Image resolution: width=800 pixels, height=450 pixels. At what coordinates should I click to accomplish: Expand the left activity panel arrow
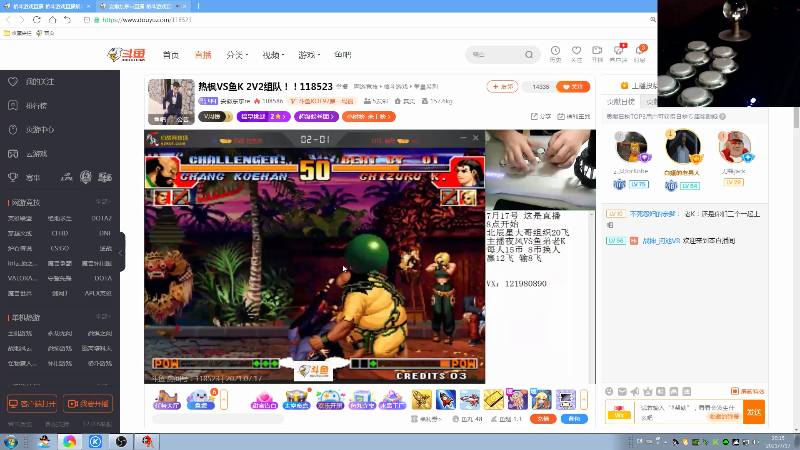pyautogui.click(x=223, y=399)
